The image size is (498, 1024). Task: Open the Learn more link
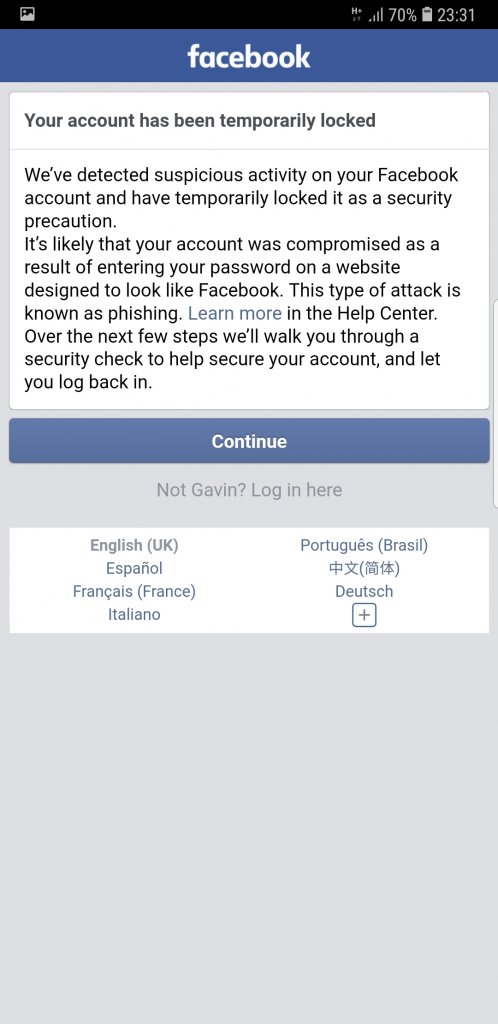click(235, 313)
